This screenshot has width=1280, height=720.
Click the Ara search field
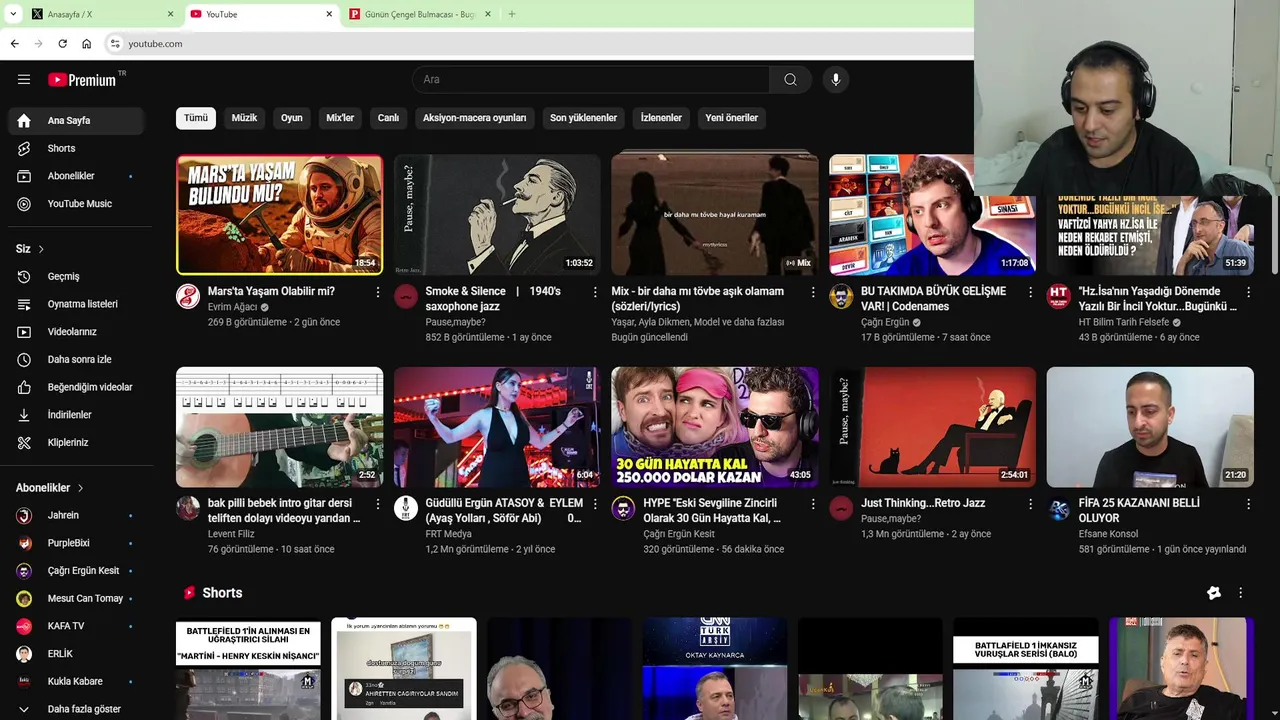(x=590, y=79)
